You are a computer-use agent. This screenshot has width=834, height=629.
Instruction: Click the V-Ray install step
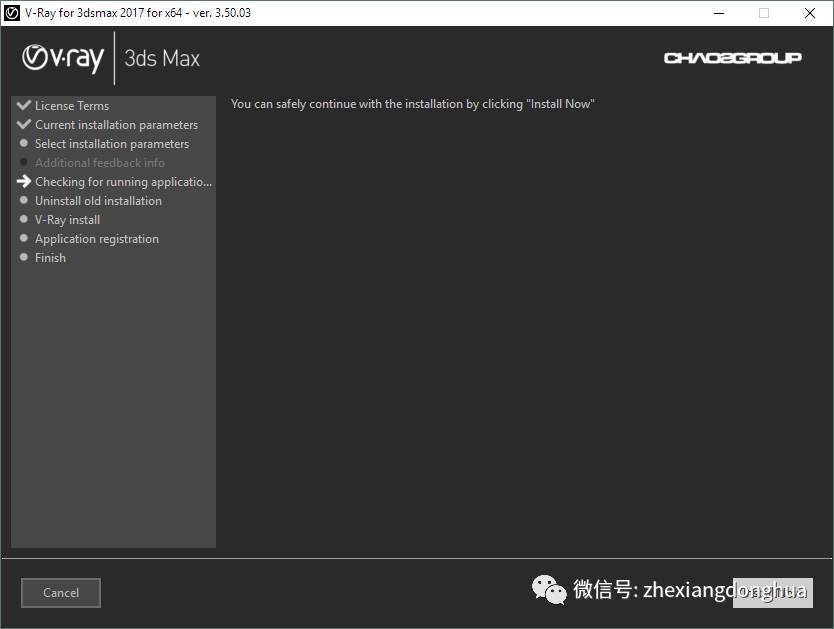(x=68, y=220)
